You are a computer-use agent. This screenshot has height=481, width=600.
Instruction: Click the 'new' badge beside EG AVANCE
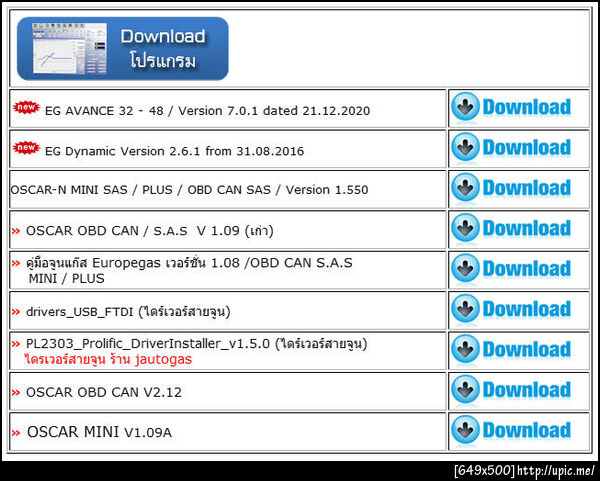point(26,107)
